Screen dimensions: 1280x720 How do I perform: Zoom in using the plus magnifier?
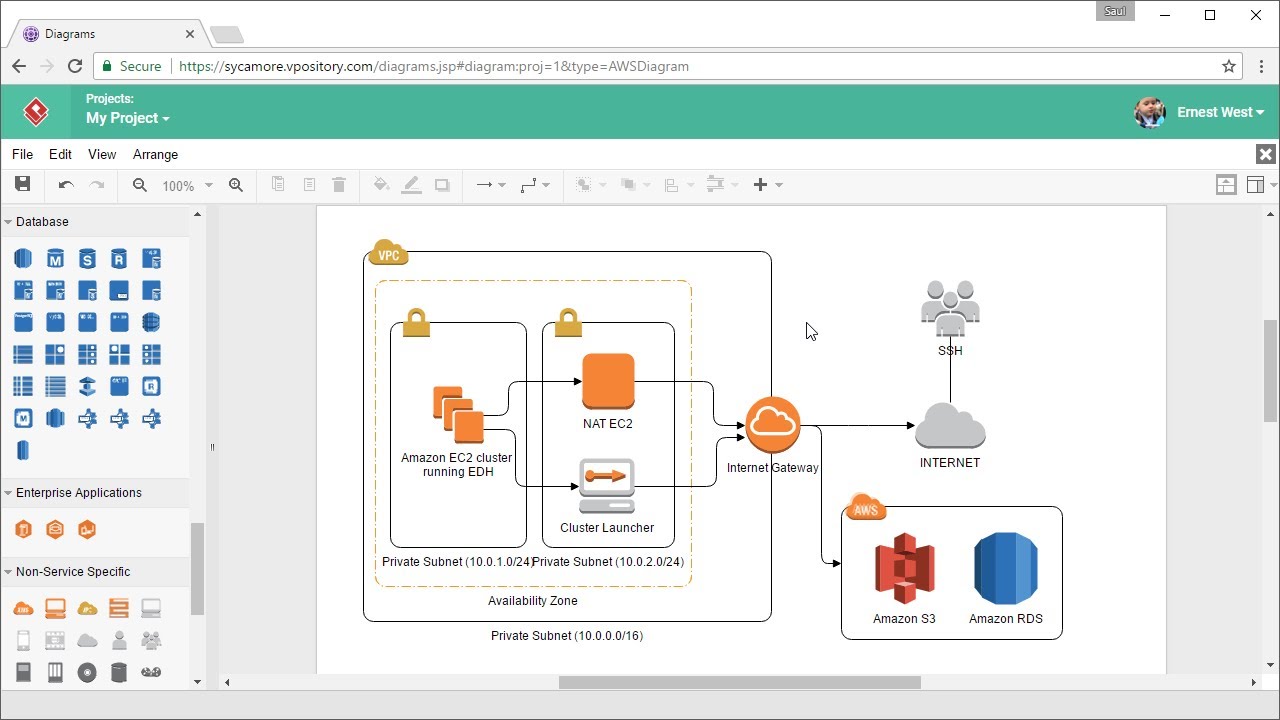236,185
